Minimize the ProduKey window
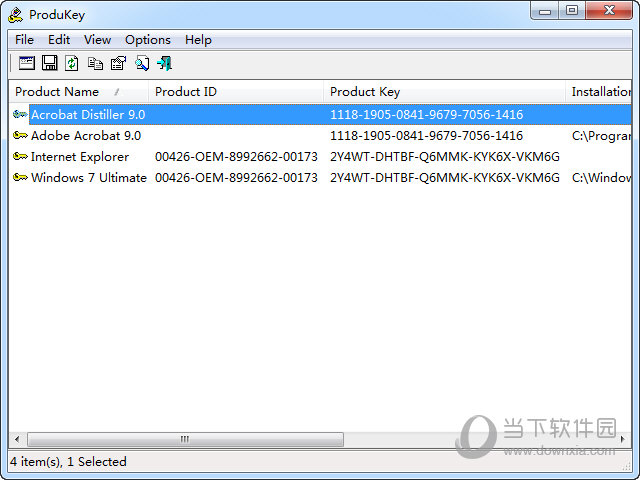The width and height of the screenshot is (640, 480). pos(544,10)
